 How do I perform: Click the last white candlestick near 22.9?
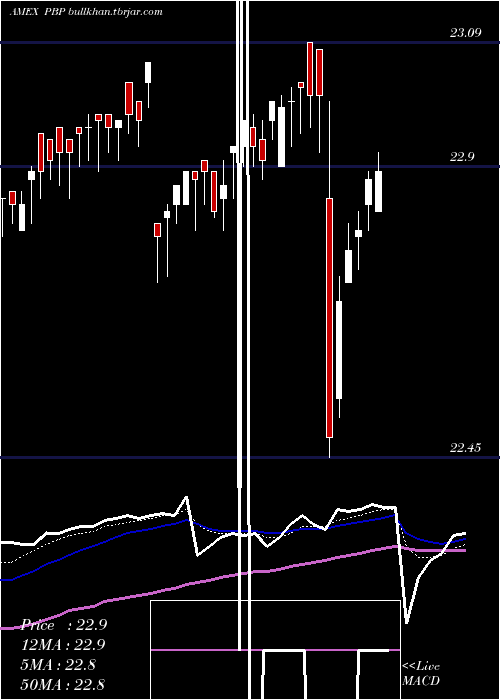379,191
